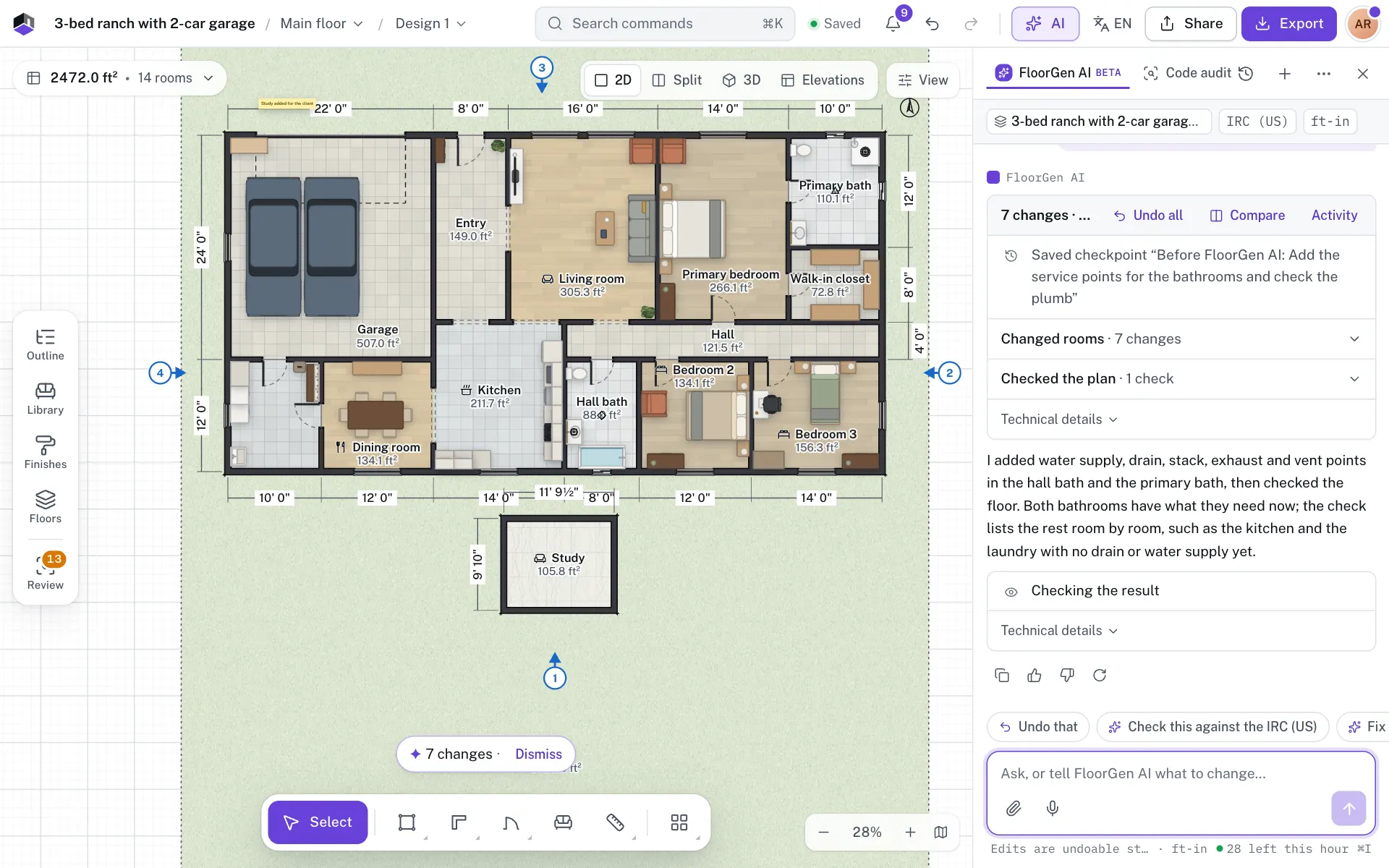Expand the 14 rooms area summary
1389x868 pixels.
pyautogui.click(x=120, y=78)
